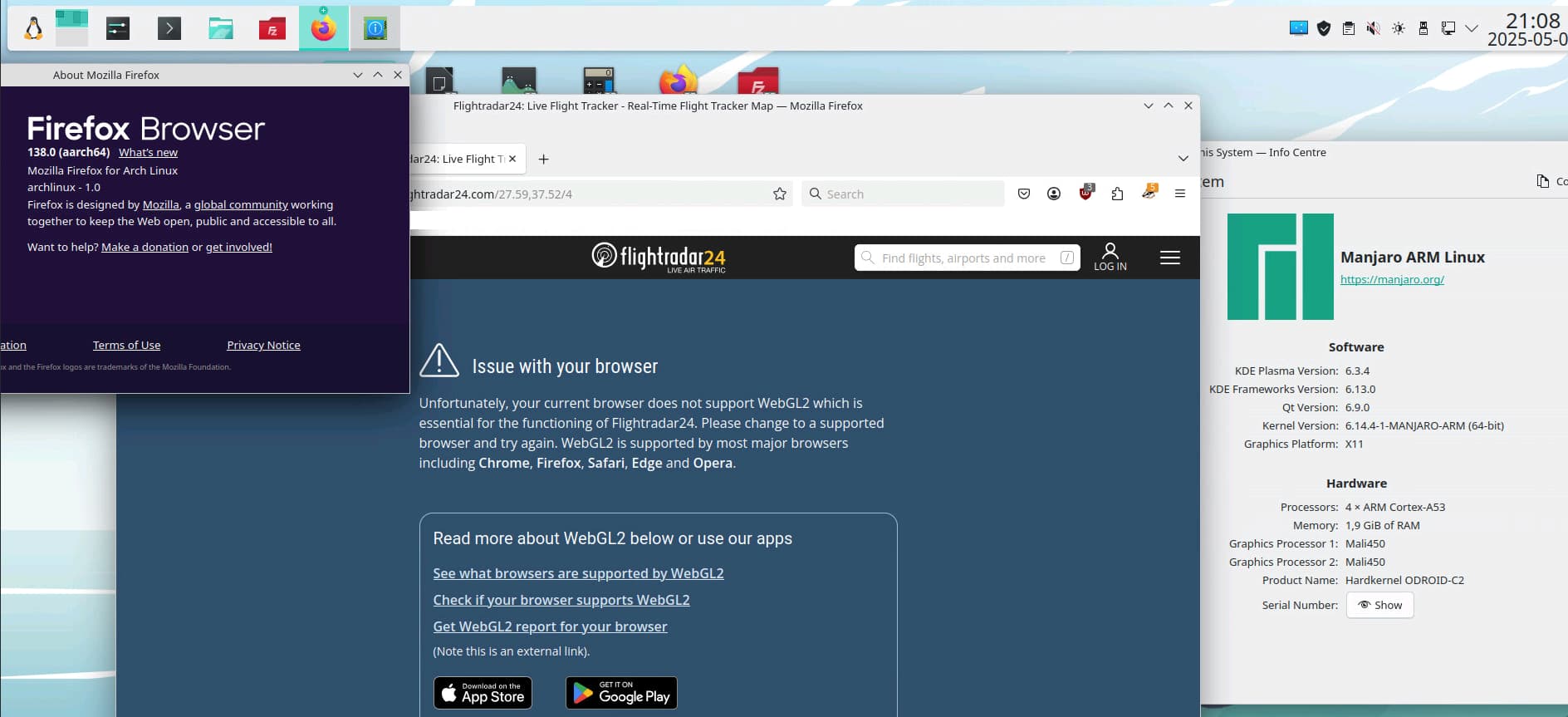Open the uBlock Origin extension icon

(x=1086, y=193)
